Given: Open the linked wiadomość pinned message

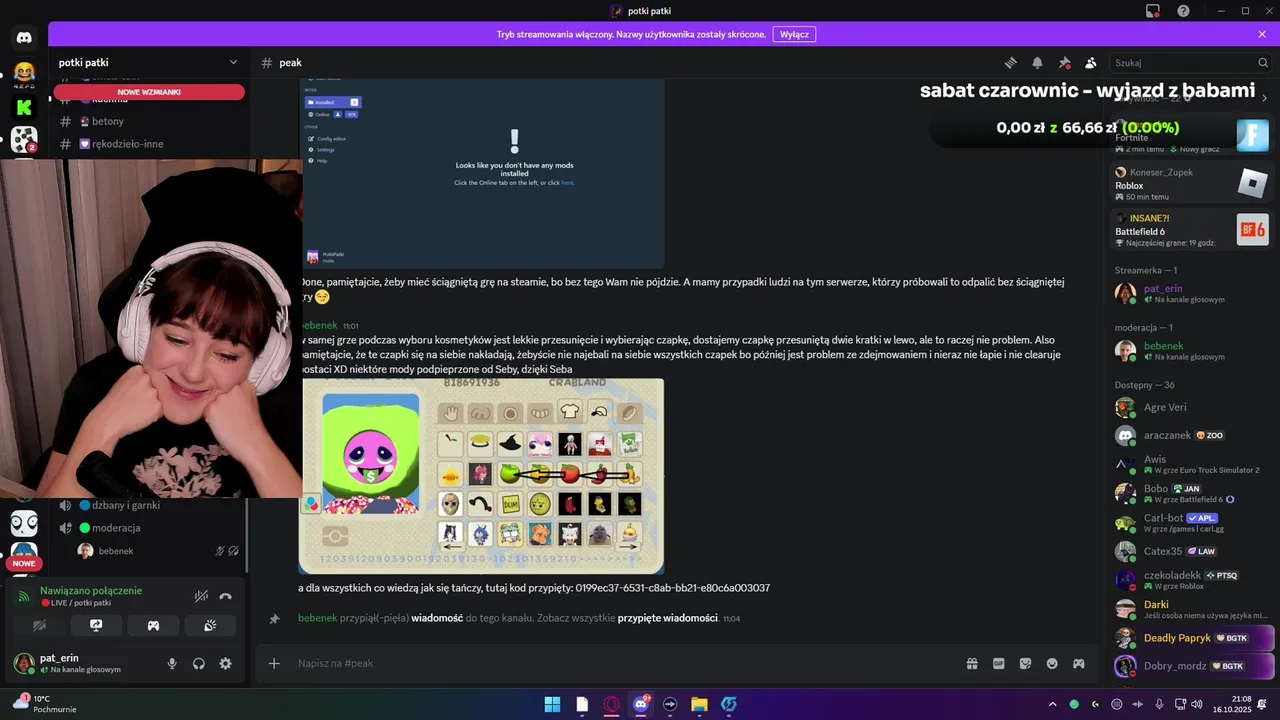Looking at the screenshot, I should point(437,618).
